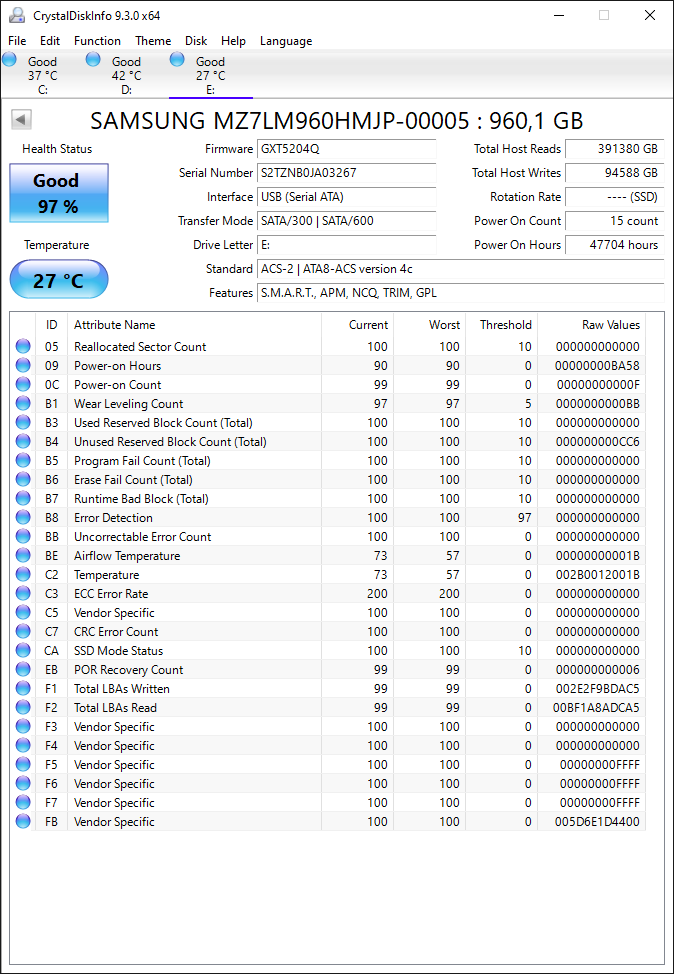This screenshot has width=674, height=974.
Task: Click the Standard field ACS-2
Action: [x=460, y=269]
